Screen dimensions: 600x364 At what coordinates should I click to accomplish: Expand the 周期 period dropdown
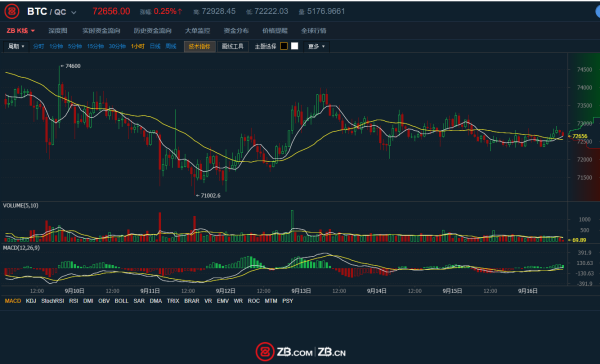[16, 46]
